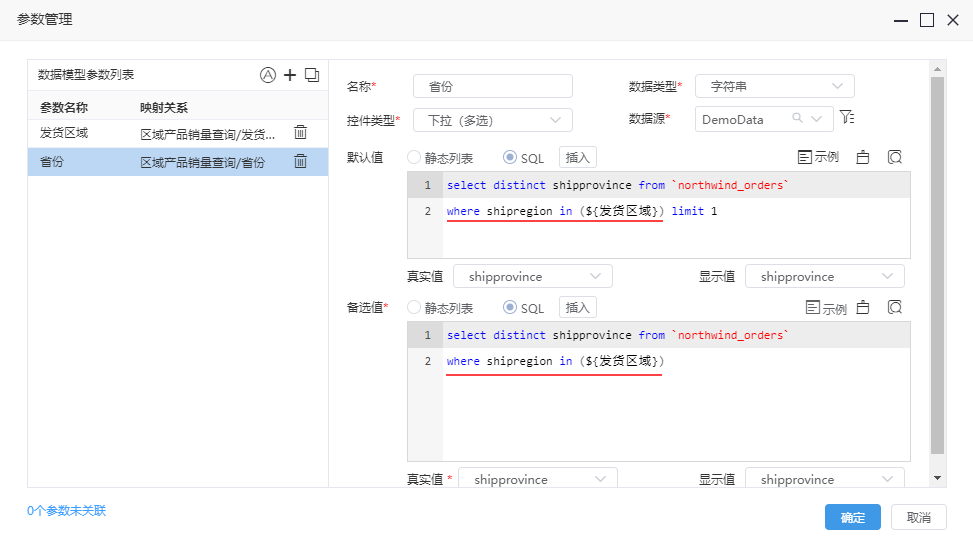Open the 控件类型 dropdown 下拉(多选)

coord(493,120)
